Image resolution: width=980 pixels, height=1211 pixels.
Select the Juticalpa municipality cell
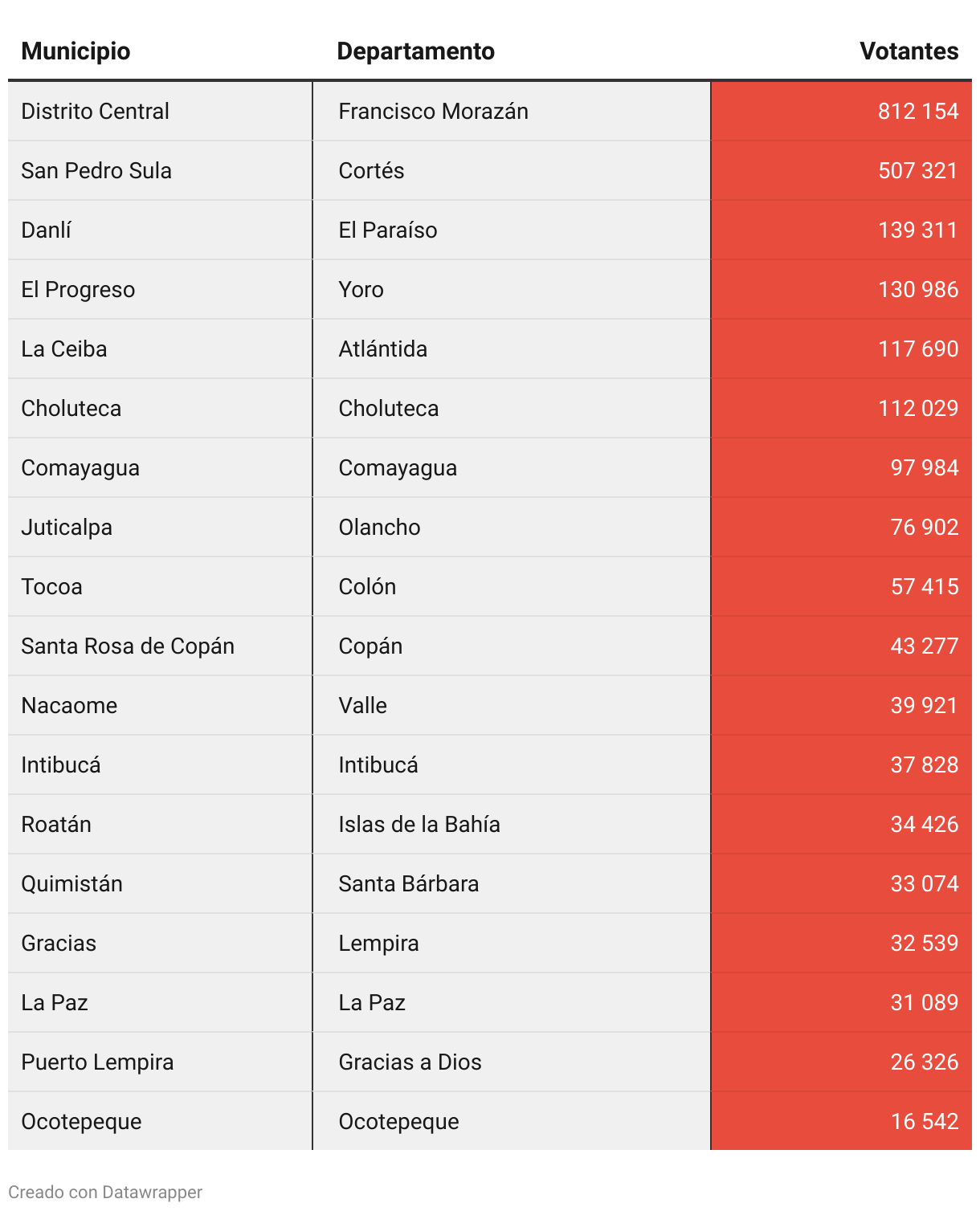coord(67,527)
